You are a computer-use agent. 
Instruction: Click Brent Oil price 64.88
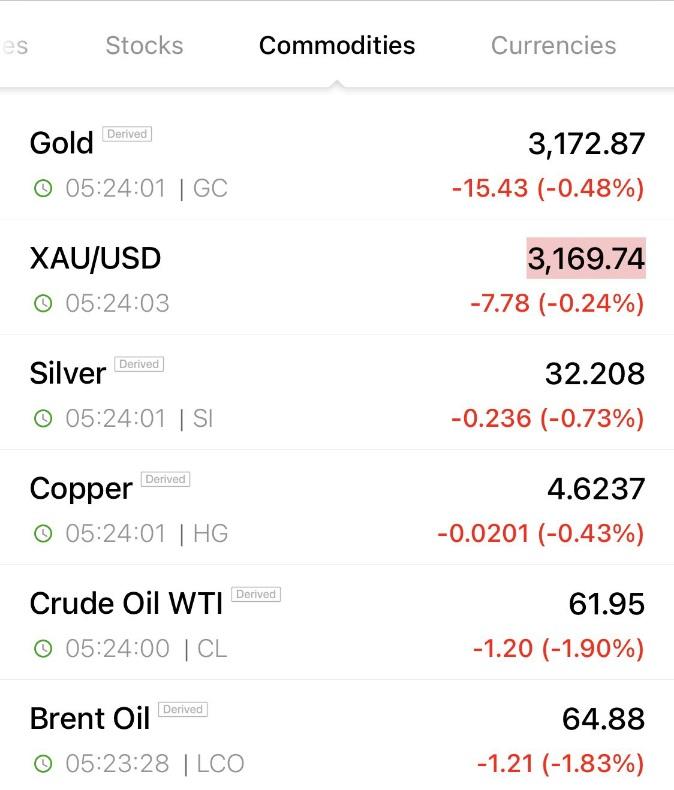tap(603, 718)
